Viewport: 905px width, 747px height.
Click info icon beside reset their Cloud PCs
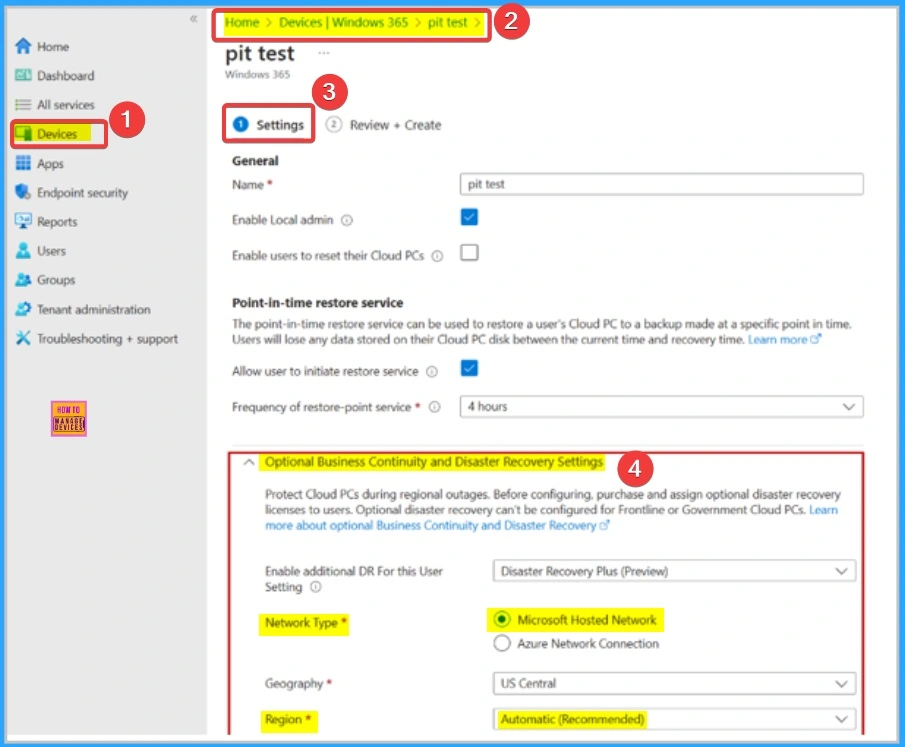(x=437, y=256)
